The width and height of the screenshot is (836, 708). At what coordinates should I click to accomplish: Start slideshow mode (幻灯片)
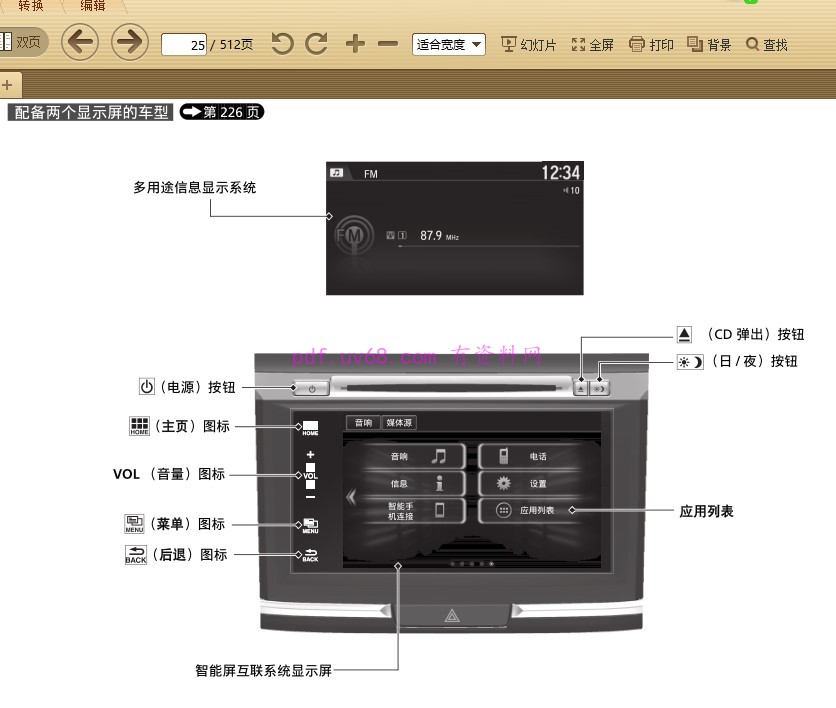tap(529, 44)
